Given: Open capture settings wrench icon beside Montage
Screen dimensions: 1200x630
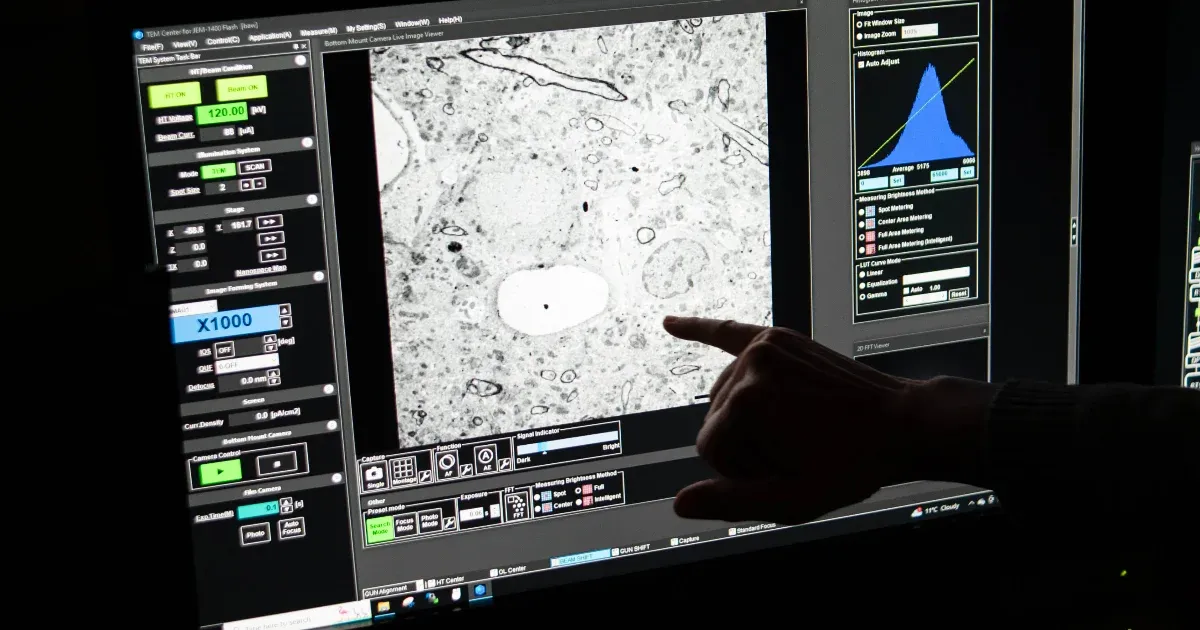Looking at the screenshot, I should point(423,476).
